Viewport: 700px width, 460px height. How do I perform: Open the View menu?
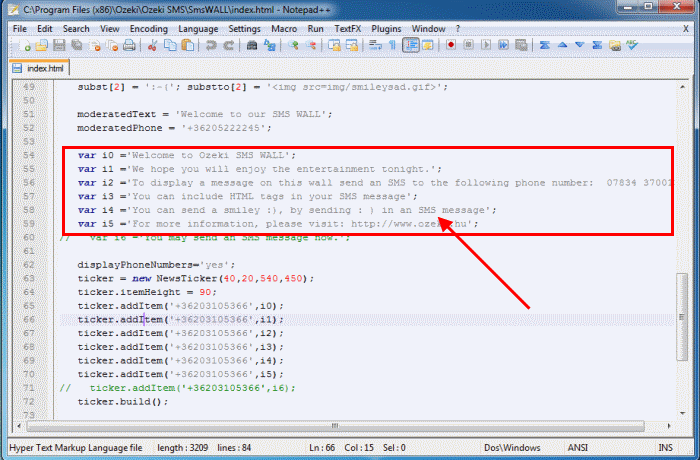click(109, 29)
